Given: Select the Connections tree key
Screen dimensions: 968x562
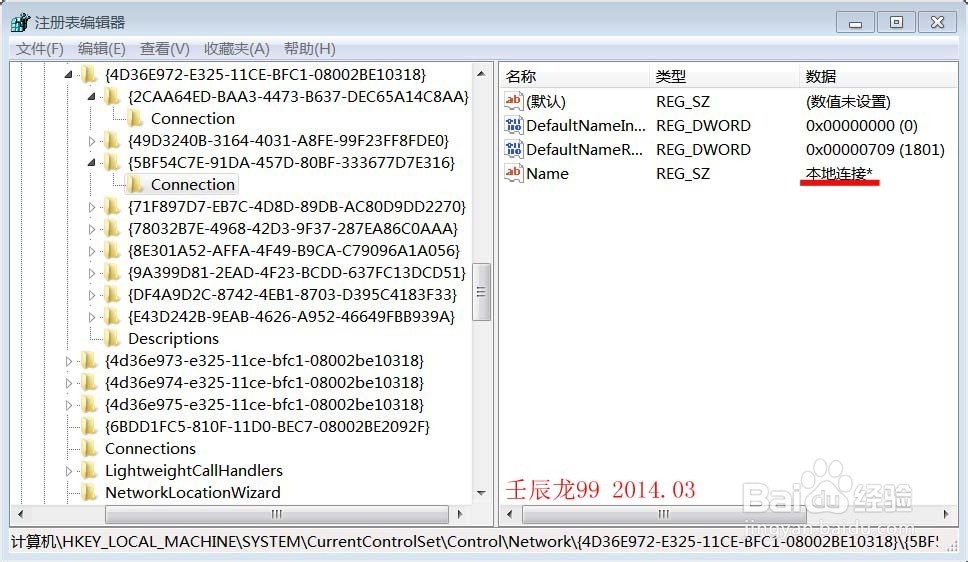Looking at the screenshot, I should pos(150,449).
